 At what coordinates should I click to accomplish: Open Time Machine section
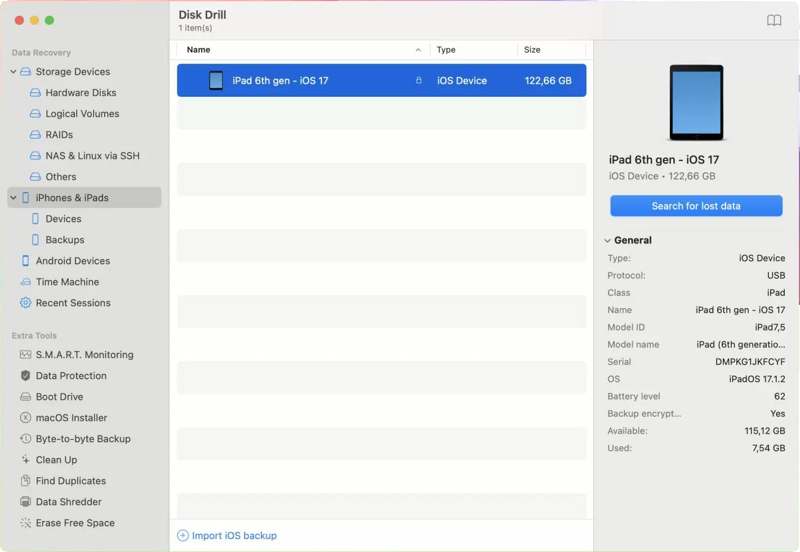coord(67,282)
